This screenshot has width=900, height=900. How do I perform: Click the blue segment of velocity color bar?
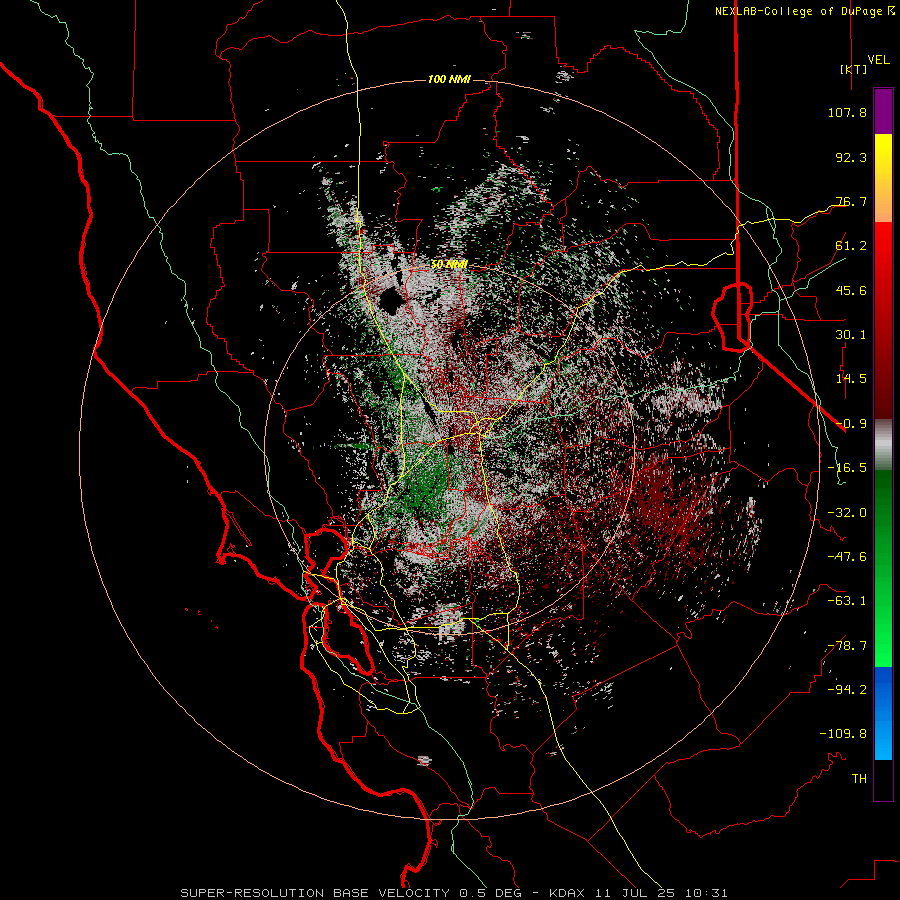pos(883,713)
